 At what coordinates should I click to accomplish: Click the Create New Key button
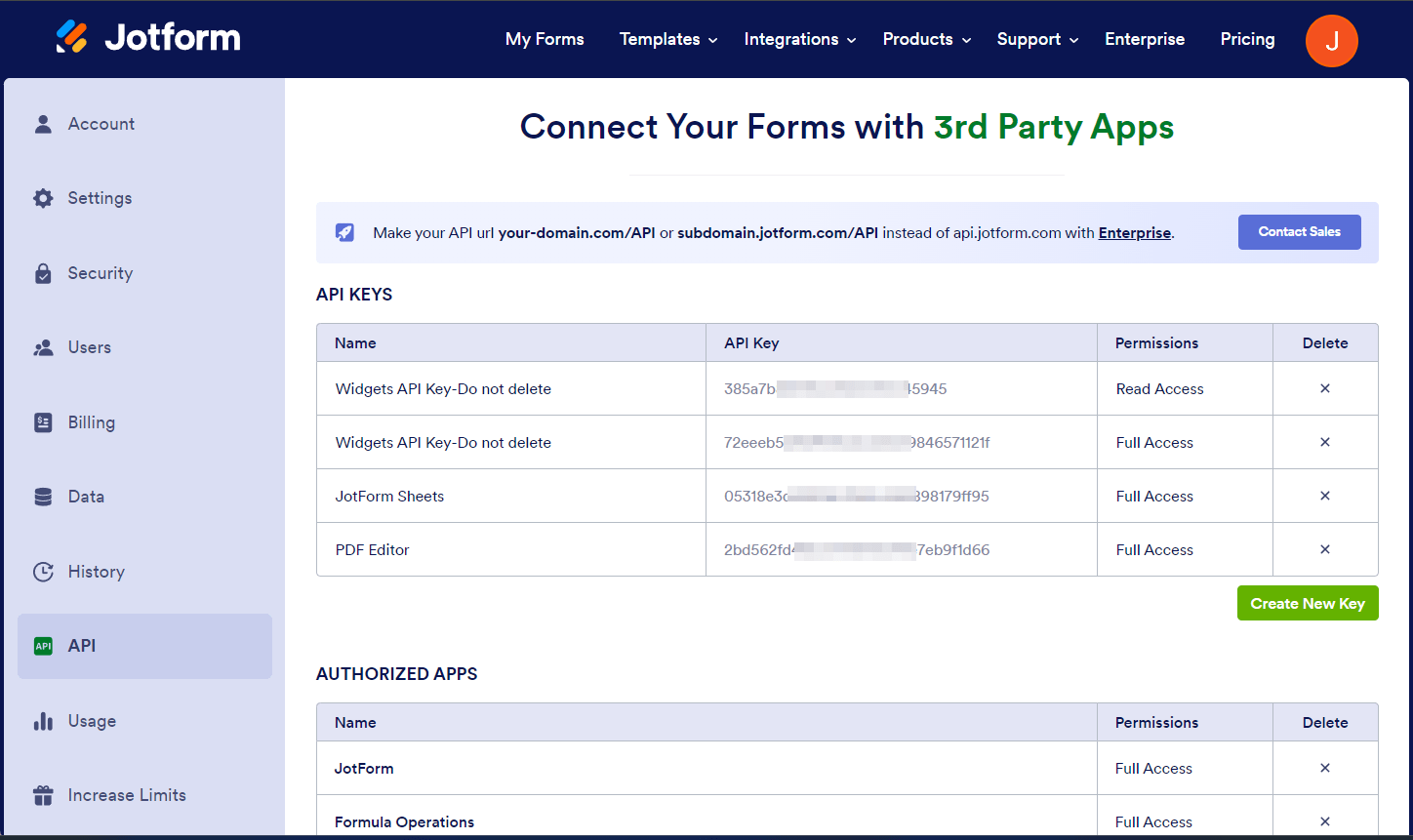[x=1307, y=603]
